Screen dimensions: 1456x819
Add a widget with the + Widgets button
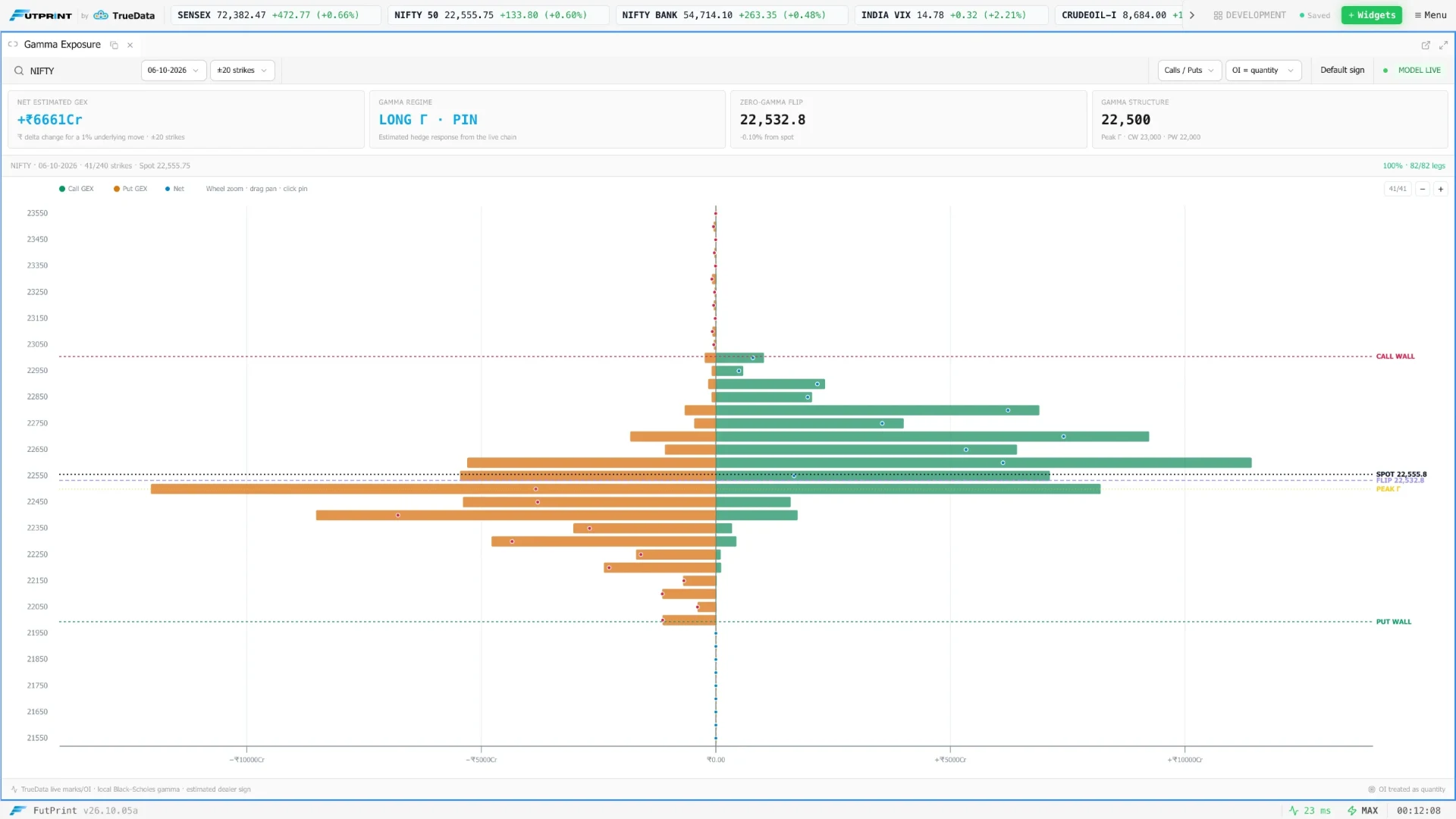coord(1372,15)
